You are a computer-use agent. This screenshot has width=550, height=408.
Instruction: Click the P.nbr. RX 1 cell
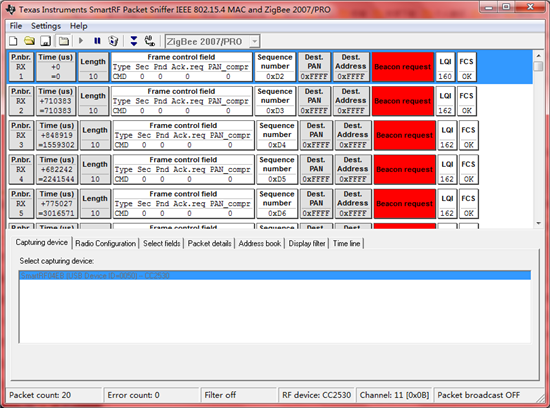click(21, 67)
